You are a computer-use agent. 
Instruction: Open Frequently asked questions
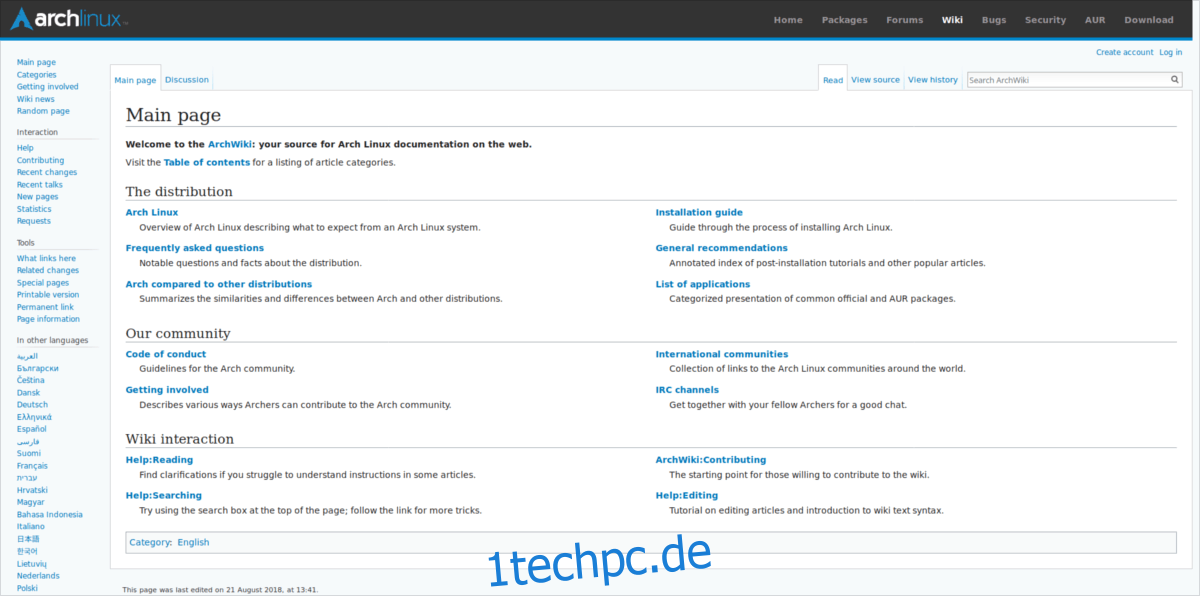point(195,248)
